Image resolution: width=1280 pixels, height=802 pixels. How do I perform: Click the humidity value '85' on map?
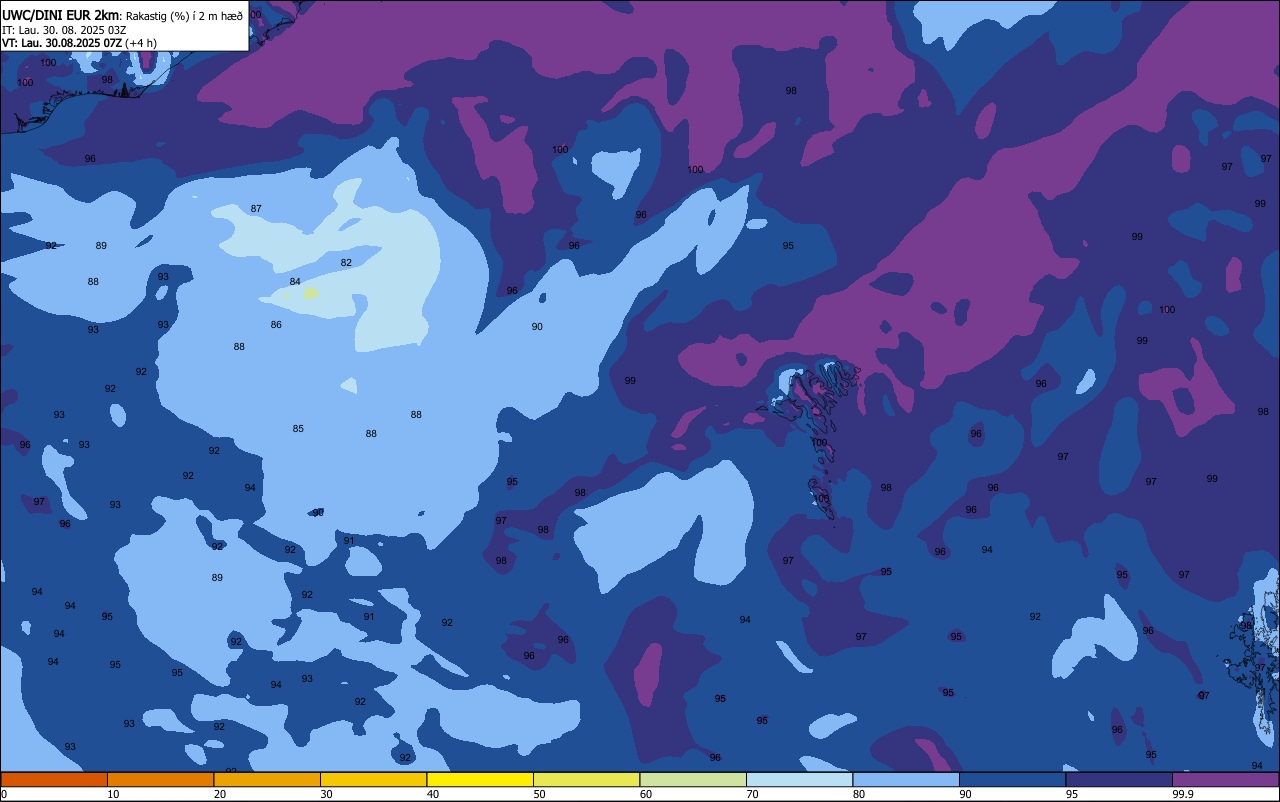(x=298, y=428)
